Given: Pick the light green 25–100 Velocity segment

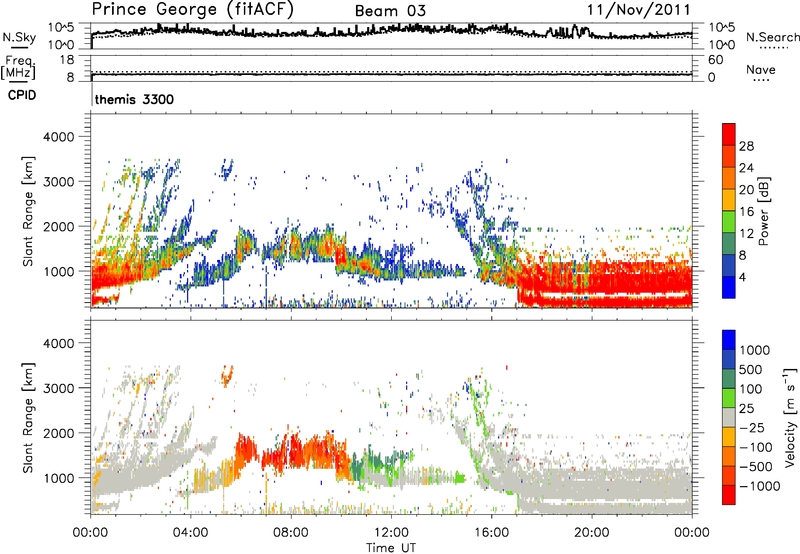Looking at the screenshot, I should (x=729, y=398).
